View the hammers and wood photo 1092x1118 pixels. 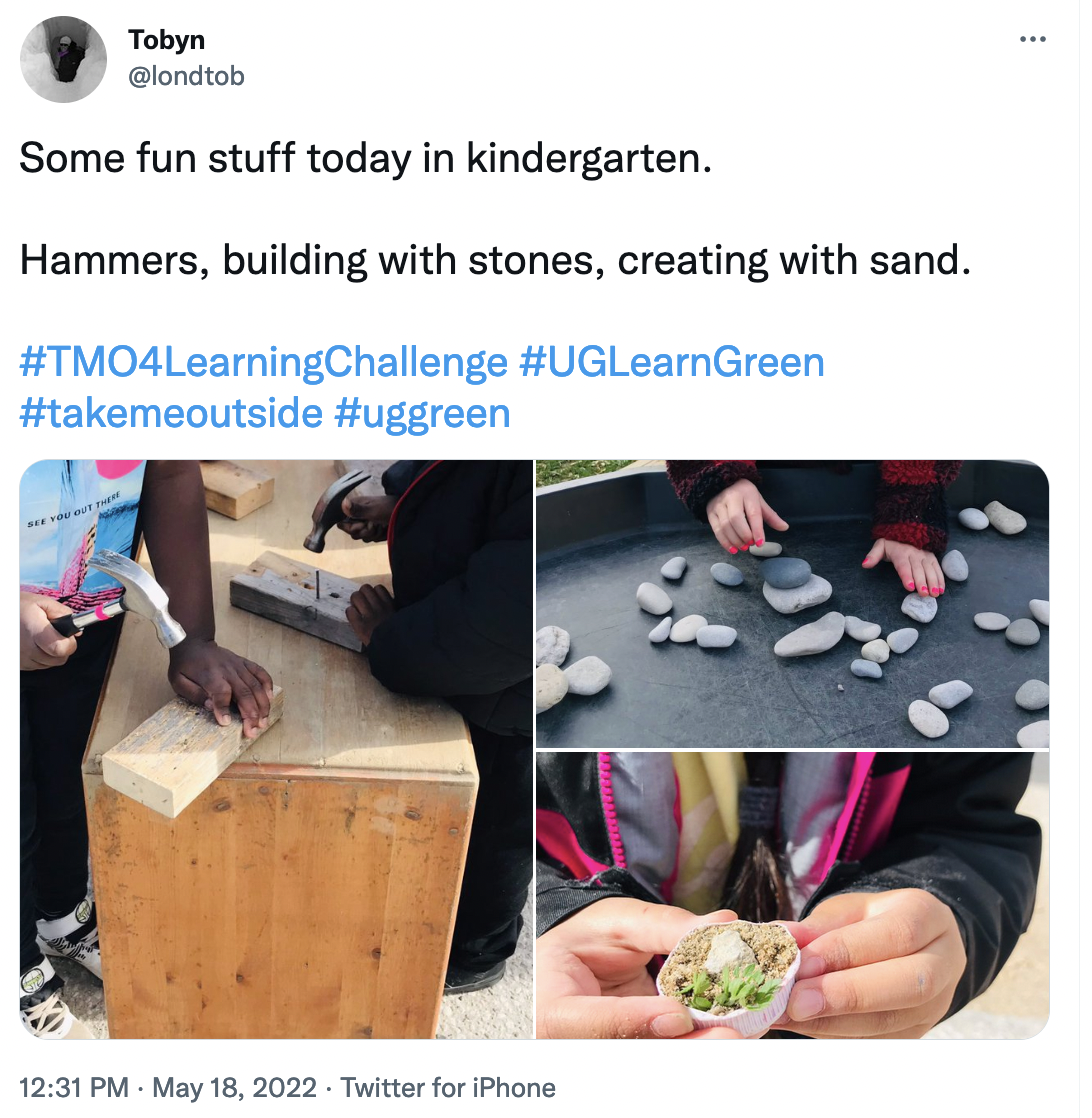[277, 749]
